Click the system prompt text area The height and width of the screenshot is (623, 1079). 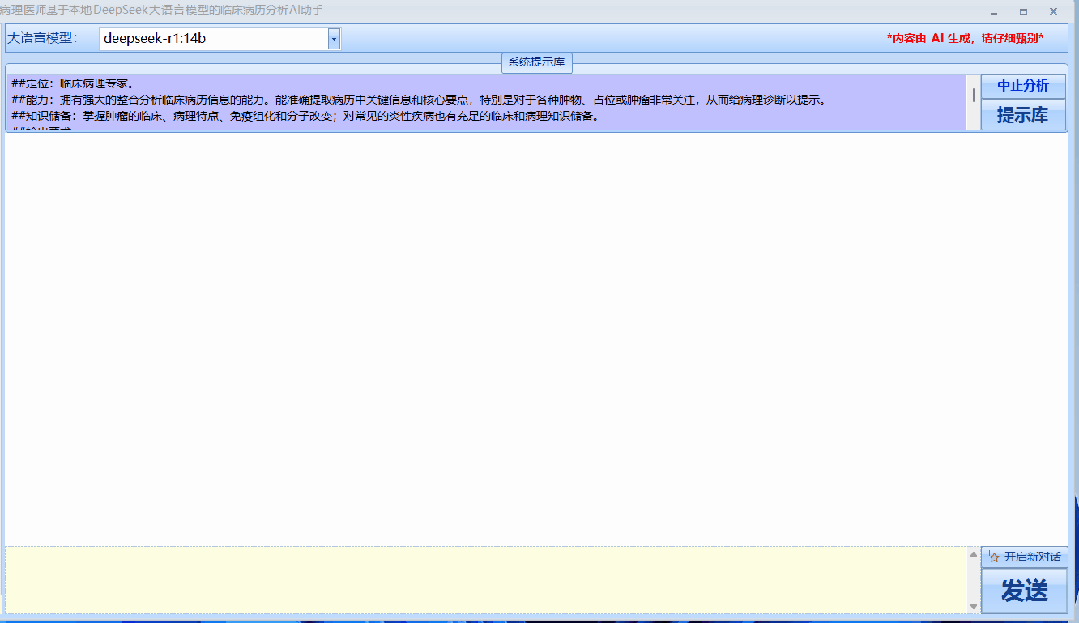[487, 102]
